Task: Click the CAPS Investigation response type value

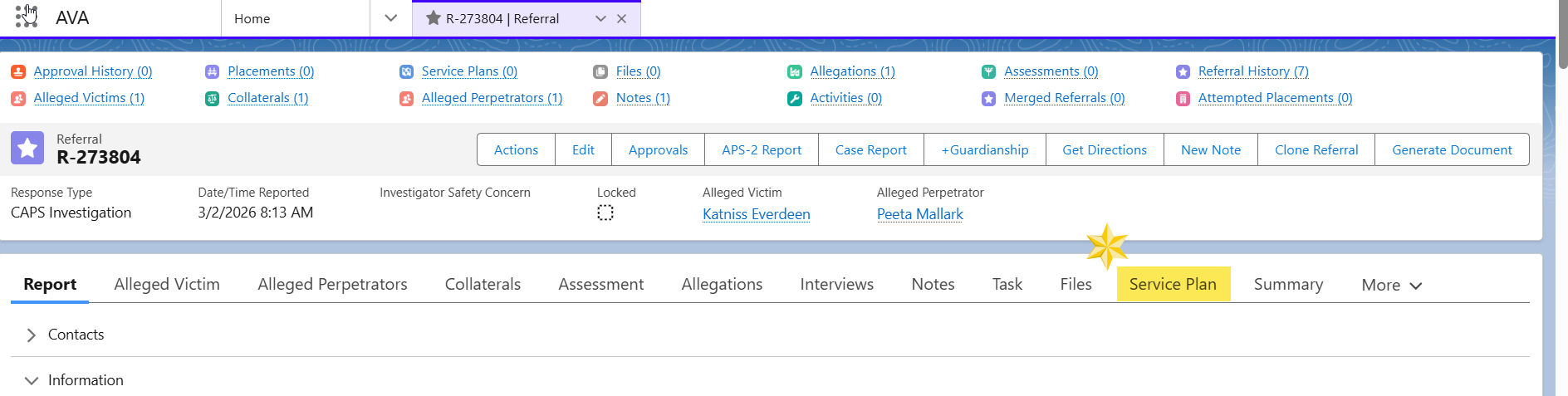Action: [x=71, y=213]
